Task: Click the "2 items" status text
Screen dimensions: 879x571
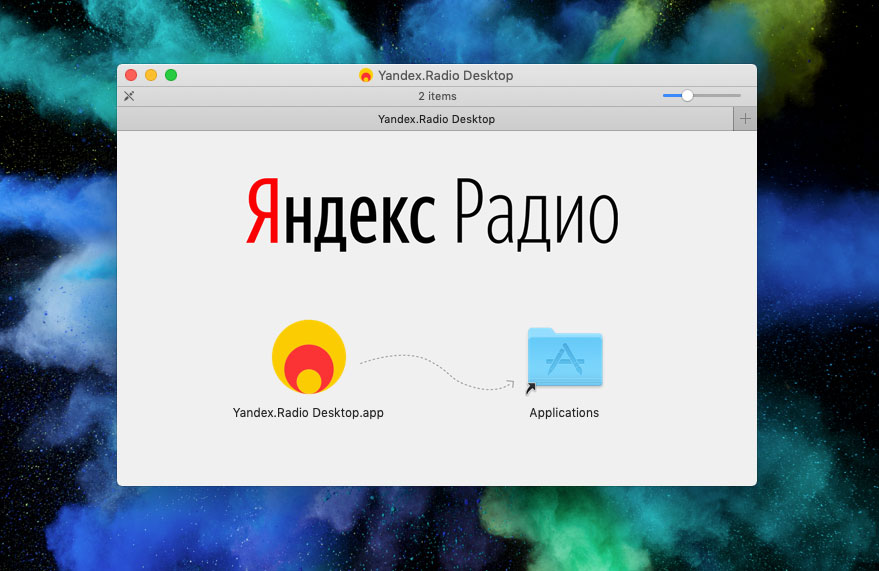Action: (437, 96)
